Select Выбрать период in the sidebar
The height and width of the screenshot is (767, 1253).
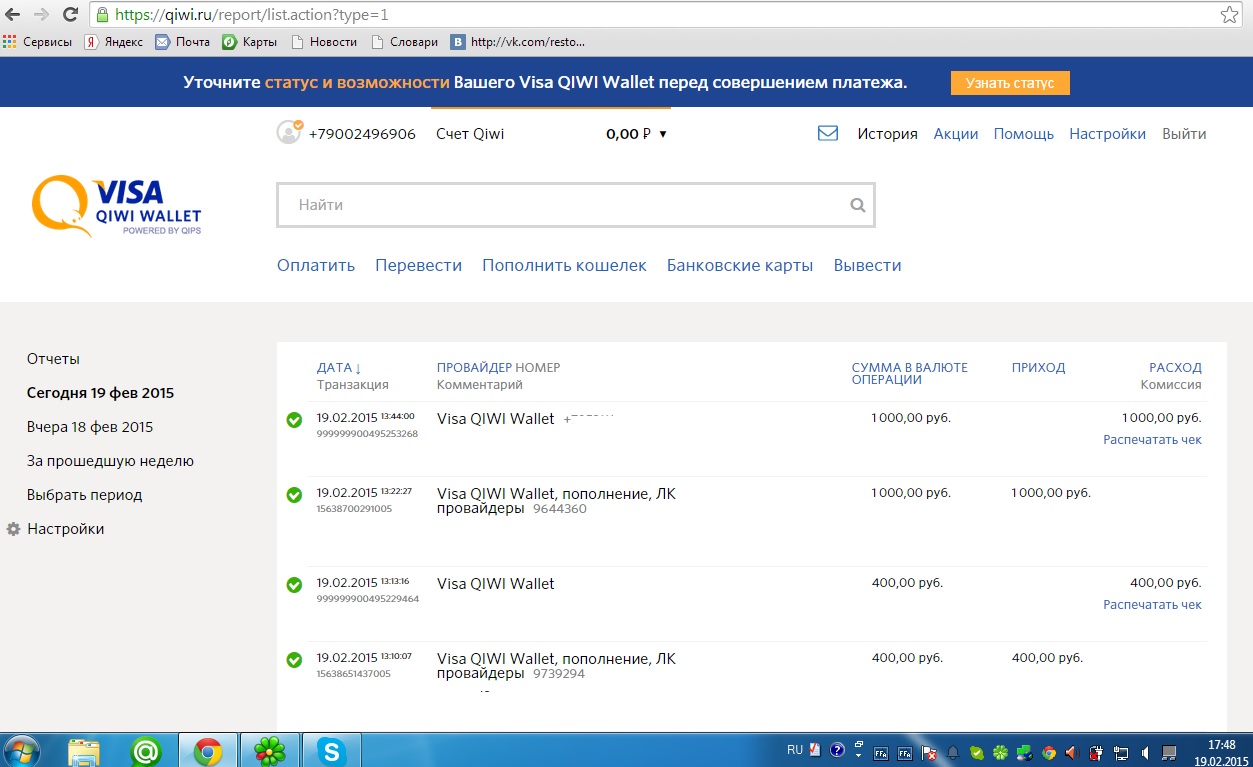85,495
